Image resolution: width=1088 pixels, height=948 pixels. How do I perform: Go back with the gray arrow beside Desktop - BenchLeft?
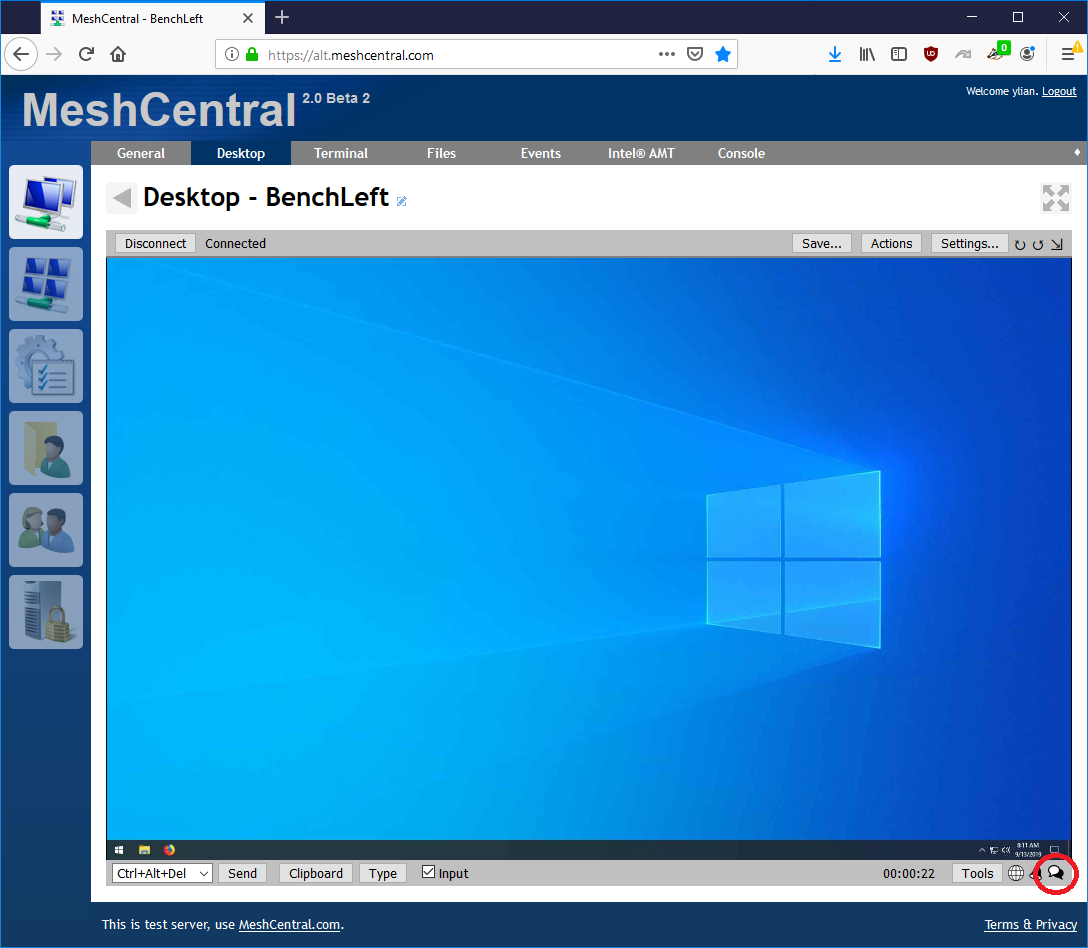point(122,198)
